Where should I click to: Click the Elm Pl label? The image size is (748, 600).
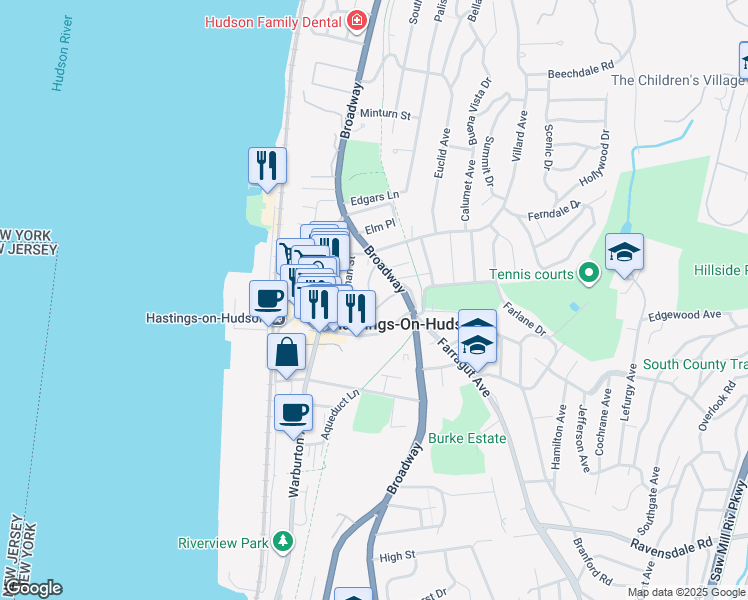380,227
